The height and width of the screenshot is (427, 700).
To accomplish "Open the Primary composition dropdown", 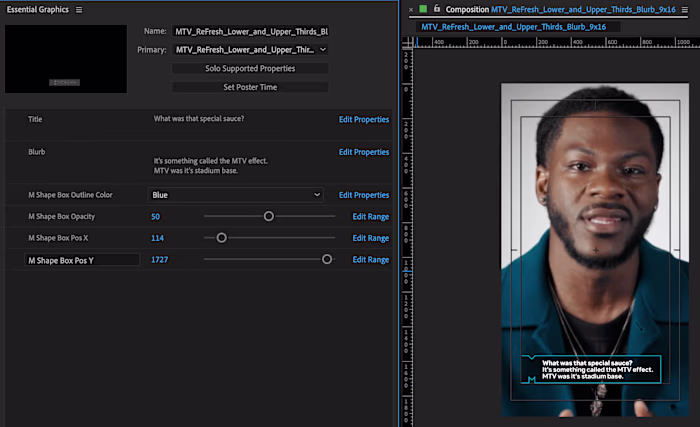I will pos(250,50).
